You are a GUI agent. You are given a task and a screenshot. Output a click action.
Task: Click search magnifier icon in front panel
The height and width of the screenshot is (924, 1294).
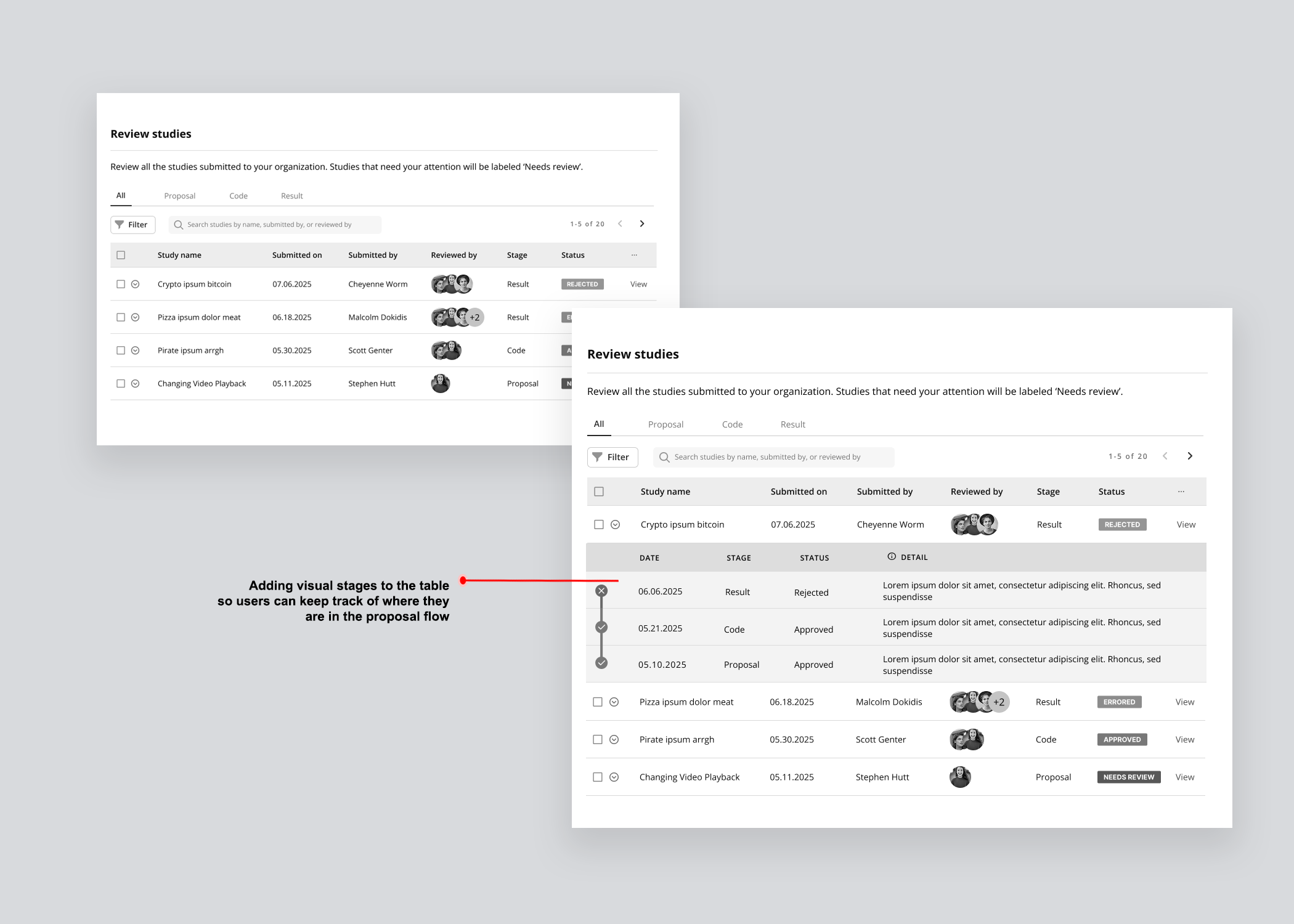664,457
